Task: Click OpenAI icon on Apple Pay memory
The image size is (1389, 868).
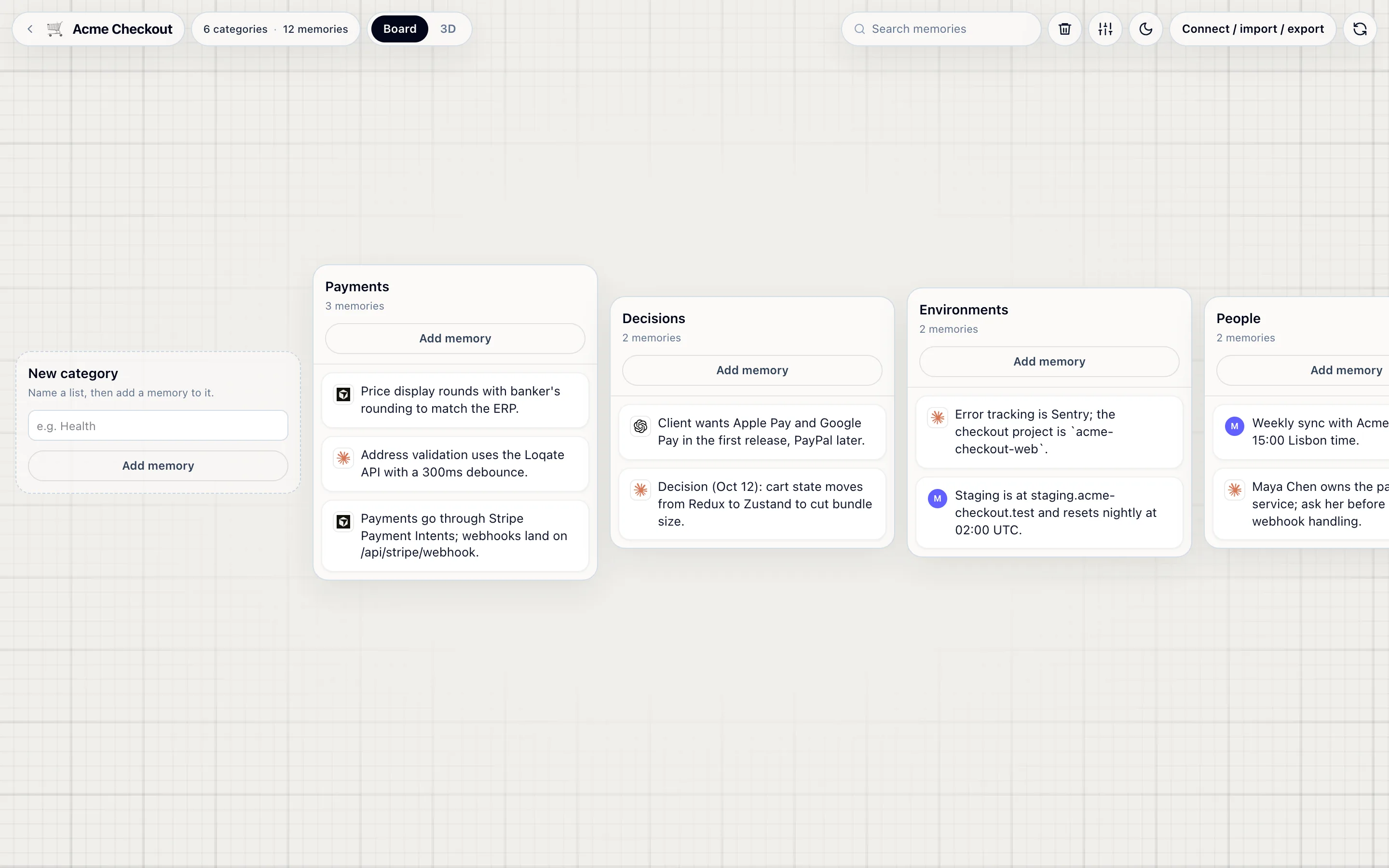Action: click(x=640, y=426)
